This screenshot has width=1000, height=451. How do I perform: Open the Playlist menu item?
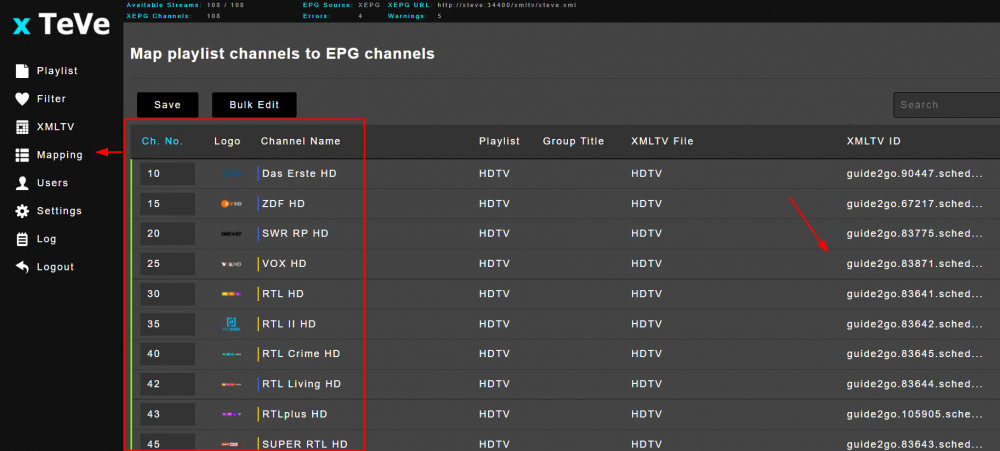coord(57,71)
